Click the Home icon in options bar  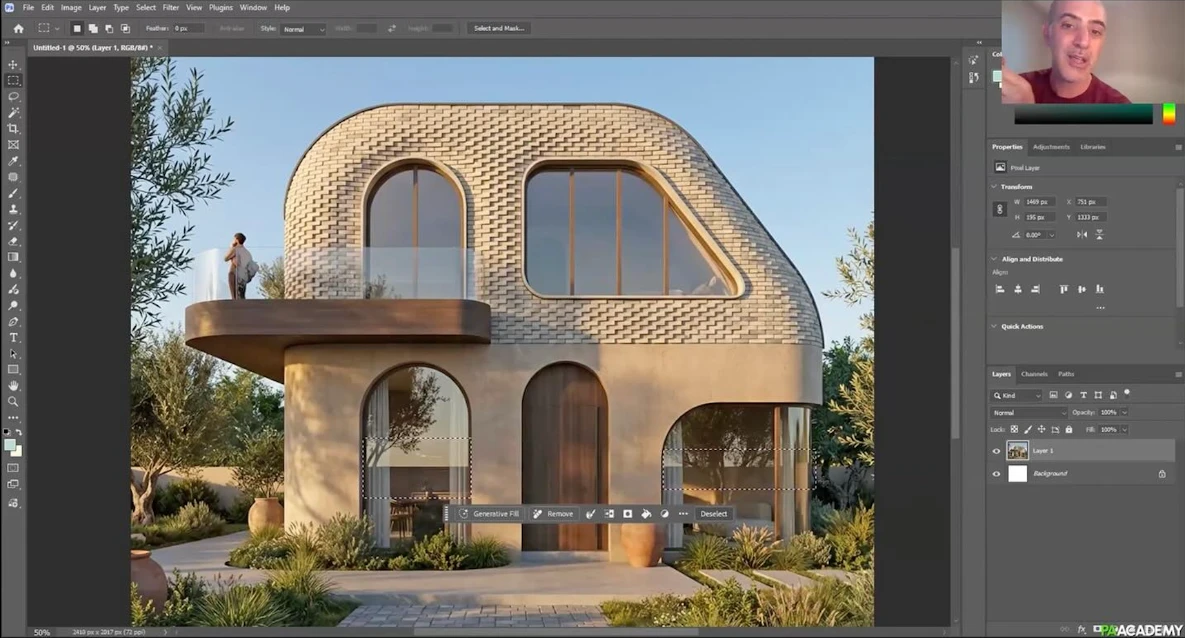(18, 28)
